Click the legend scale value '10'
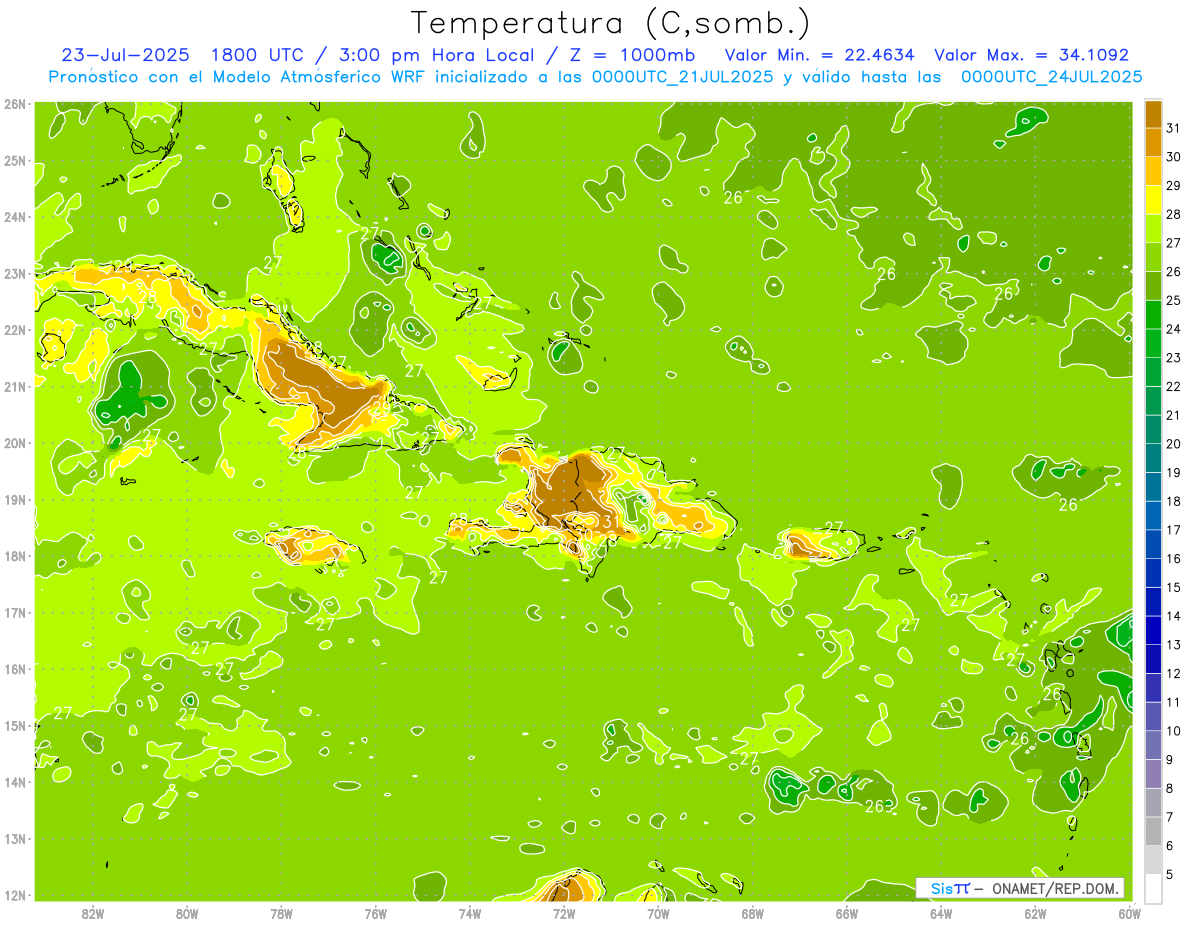The width and height of the screenshot is (1200, 927). pyautogui.click(x=1174, y=731)
